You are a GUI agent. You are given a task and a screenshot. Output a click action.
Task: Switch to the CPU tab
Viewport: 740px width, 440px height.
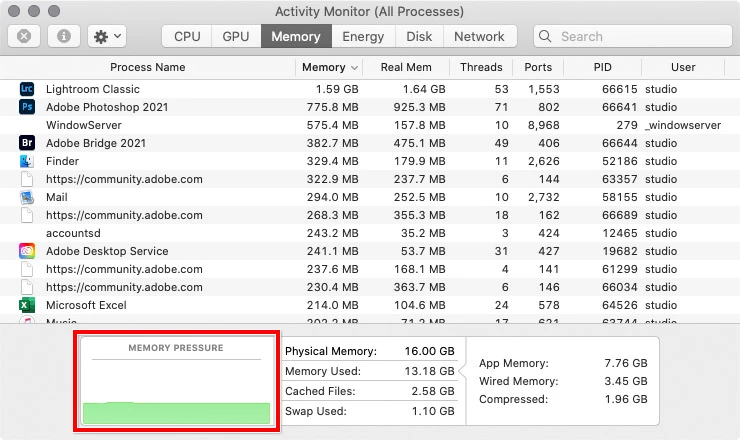click(187, 36)
